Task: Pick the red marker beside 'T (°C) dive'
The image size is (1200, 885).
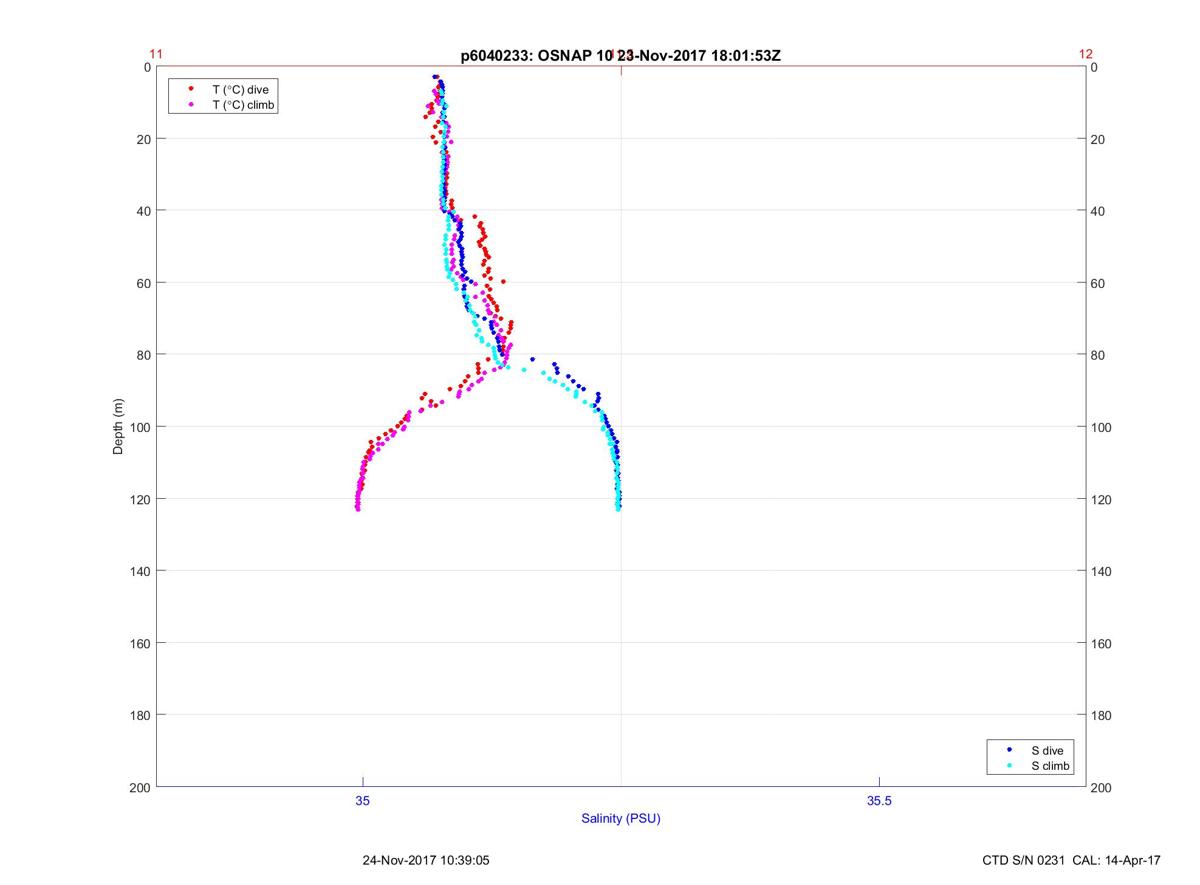Action: click(191, 89)
